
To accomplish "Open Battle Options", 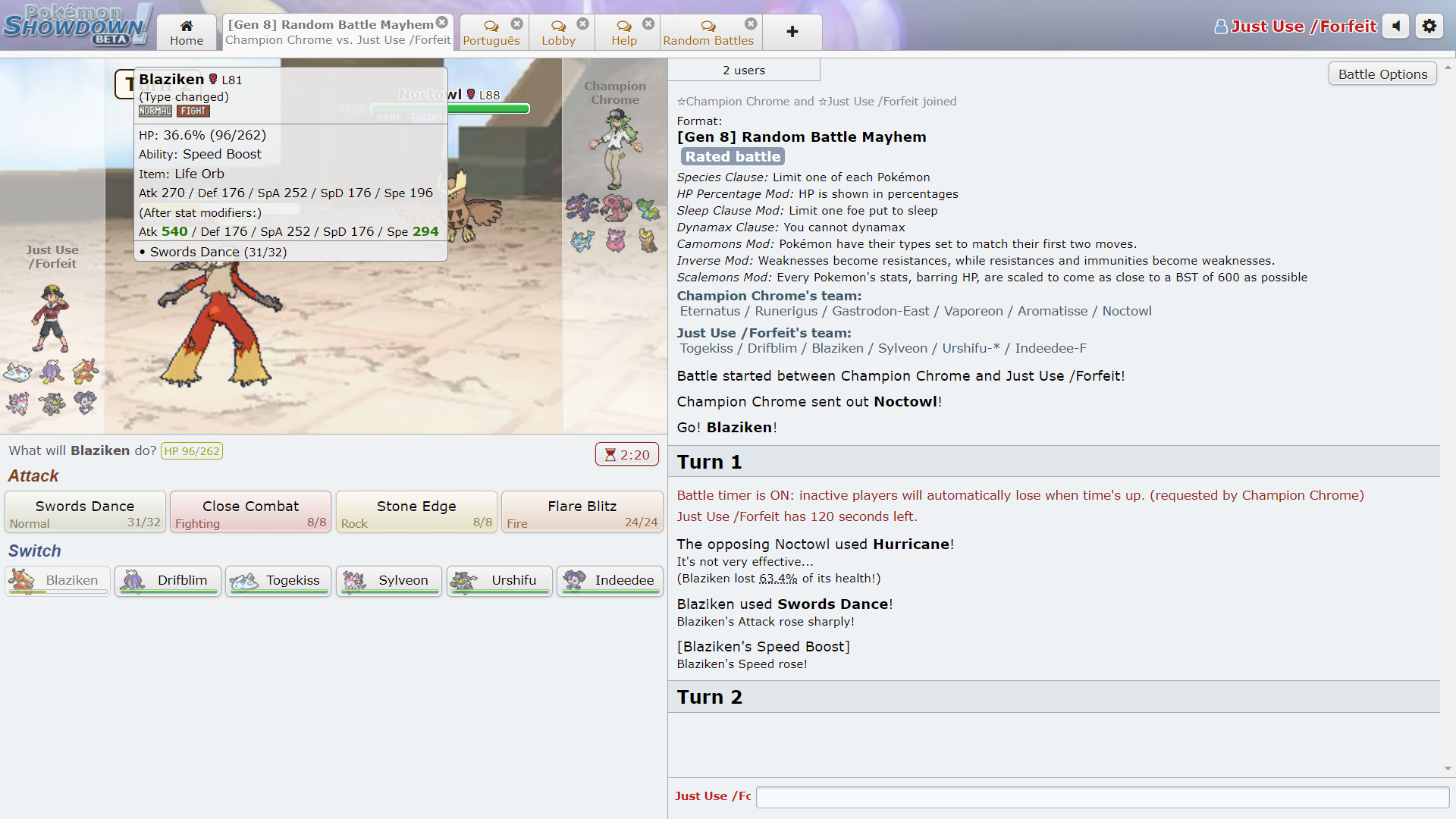I will coord(1382,74).
